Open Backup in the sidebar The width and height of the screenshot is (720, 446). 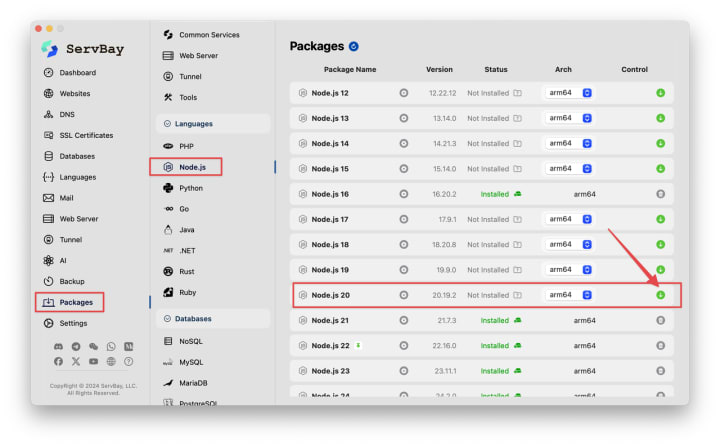tap(64, 281)
